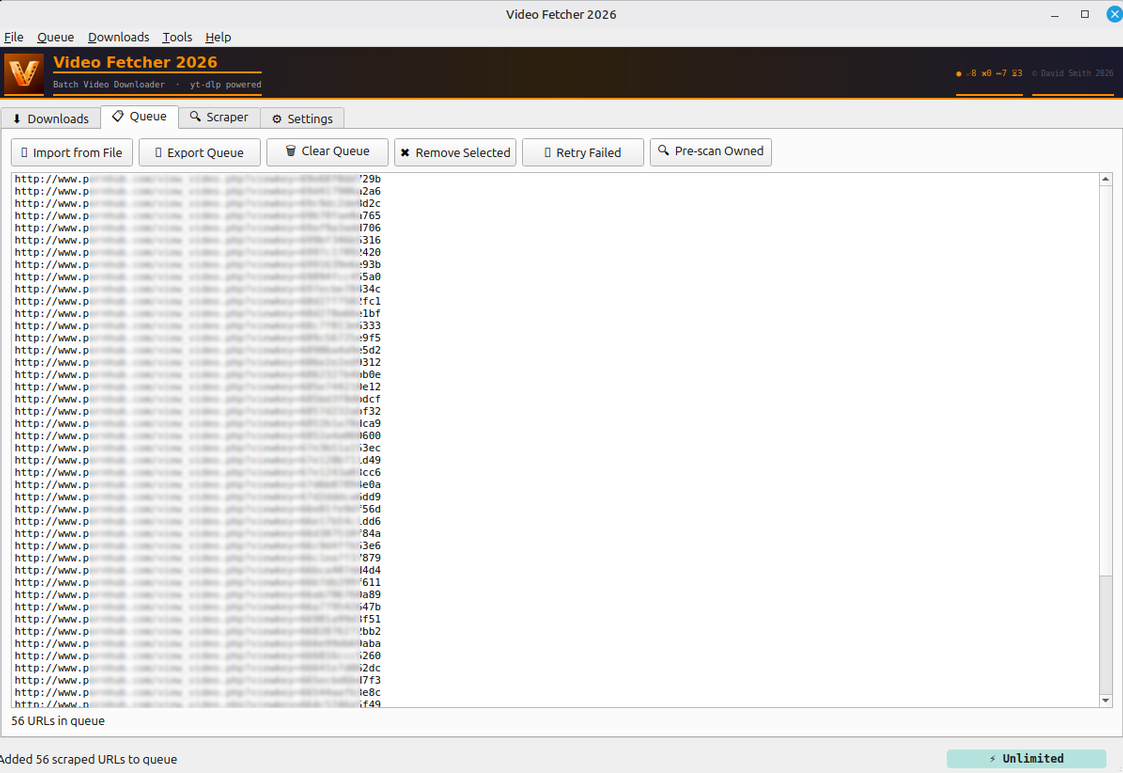Screen dimensions: 1123x773
Task: Click the queue list scroll-up arrow
Action: pos(1106,179)
